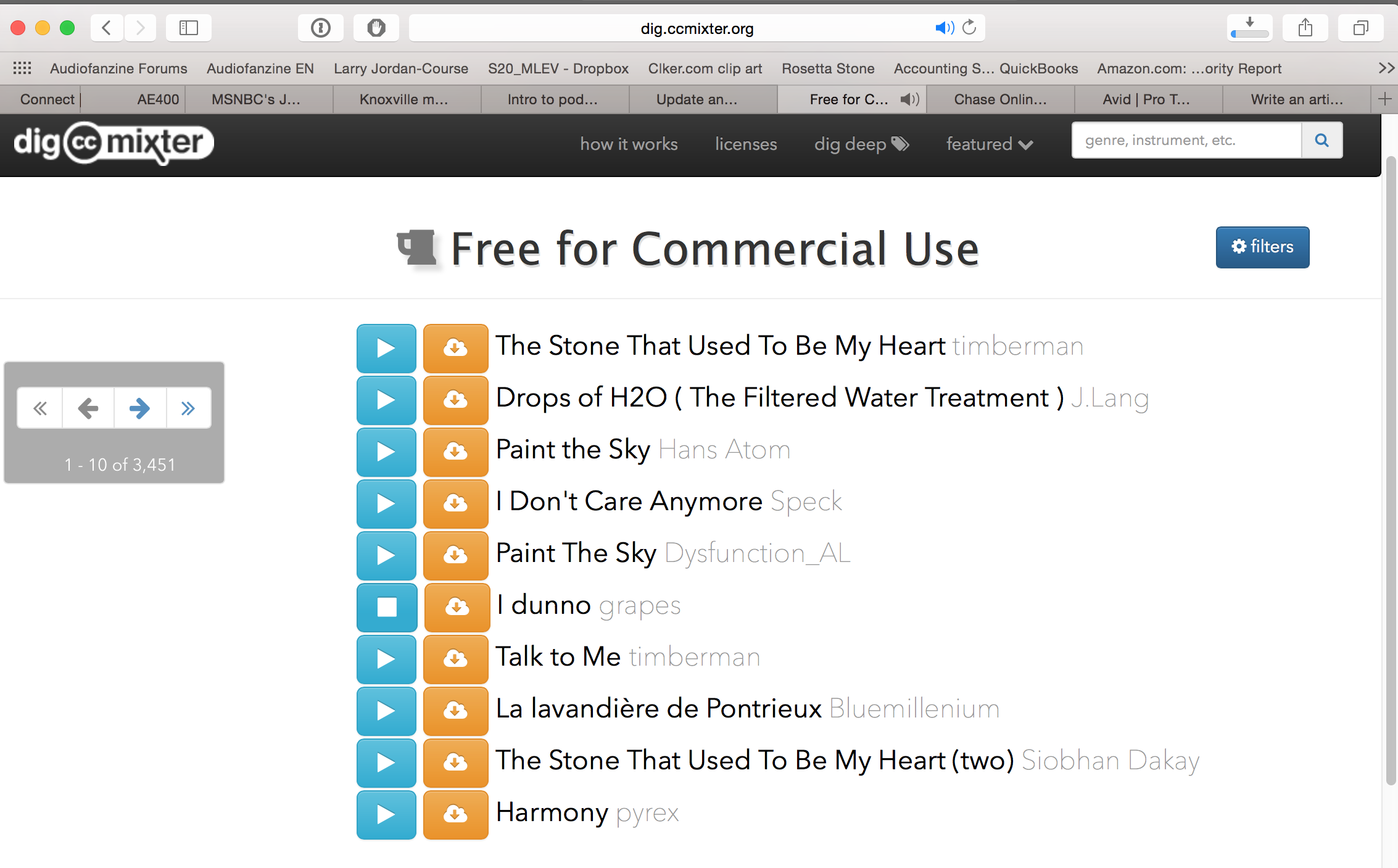Screen dimensions: 1398x868
Task: Jump to last page of results
Action: pos(188,408)
